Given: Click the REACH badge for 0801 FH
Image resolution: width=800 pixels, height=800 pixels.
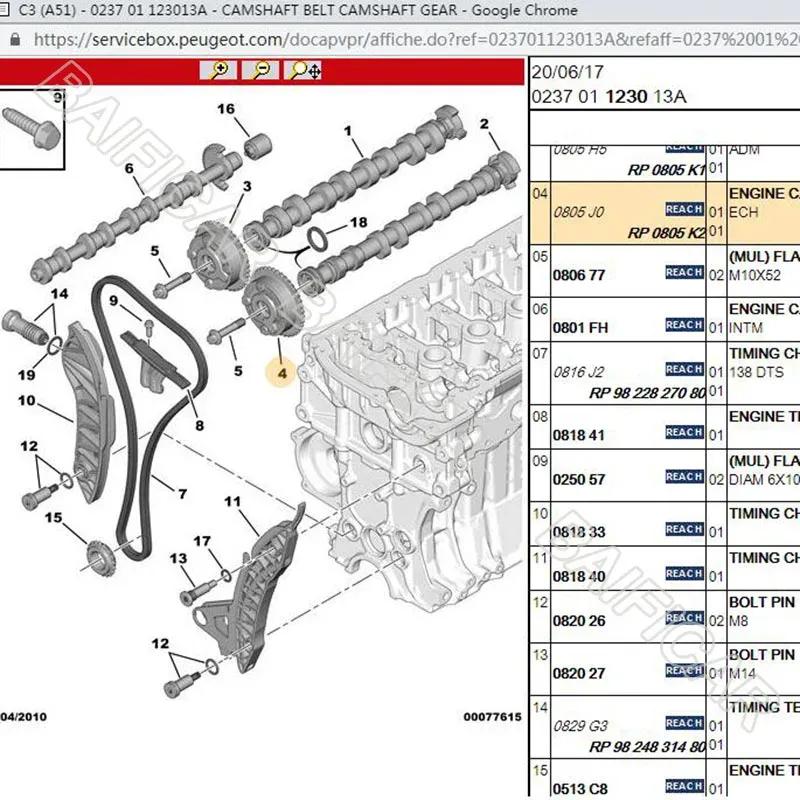Looking at the screenshot, I should [x=684, y=325].
